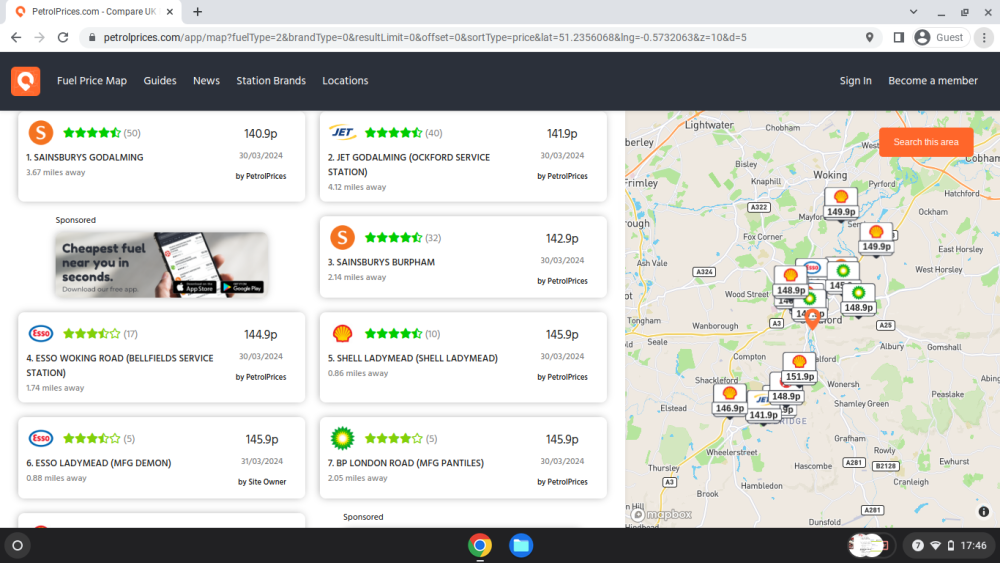Open the ChromeOS launcher button

pyautogui.click(x=18, y=545)
